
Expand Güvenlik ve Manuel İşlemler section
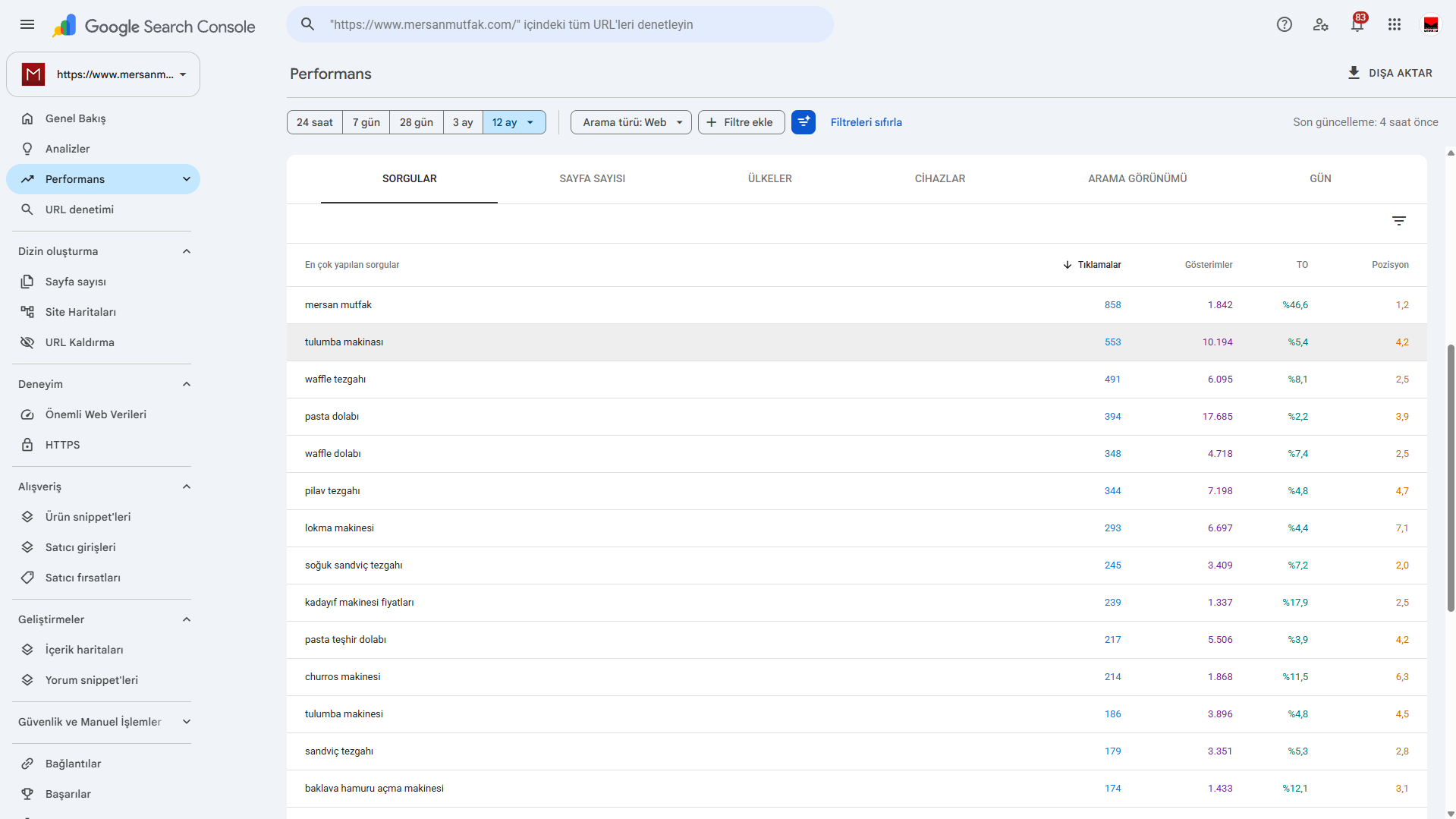[x=187, y=722]
